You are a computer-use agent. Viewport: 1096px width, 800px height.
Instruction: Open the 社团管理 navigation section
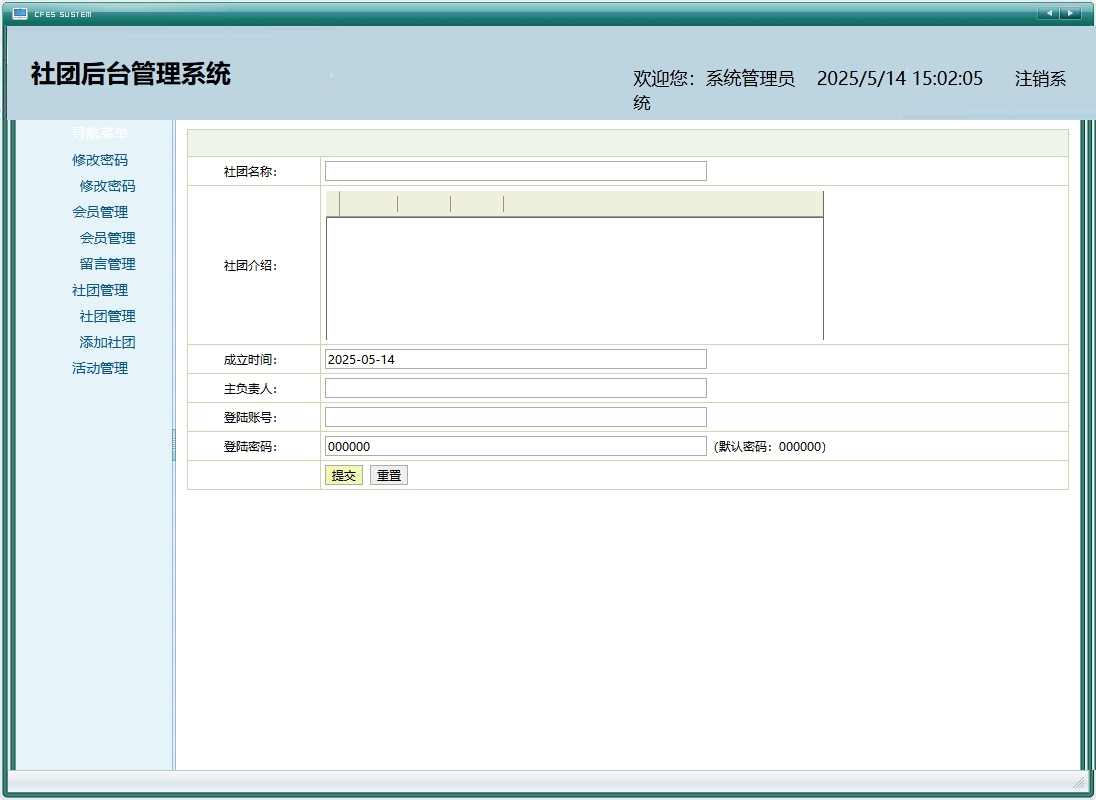pyautogui.click(x=99, y=290)
